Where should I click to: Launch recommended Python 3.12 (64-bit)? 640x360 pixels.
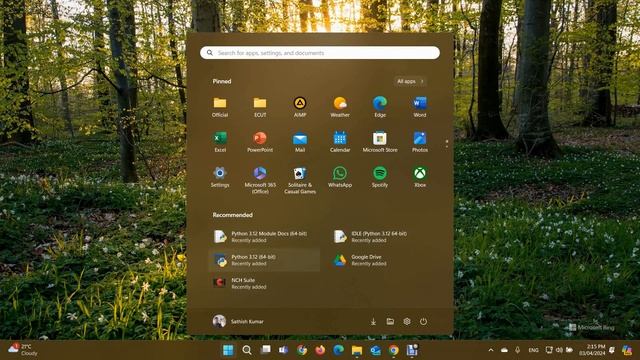click(264, 260)
